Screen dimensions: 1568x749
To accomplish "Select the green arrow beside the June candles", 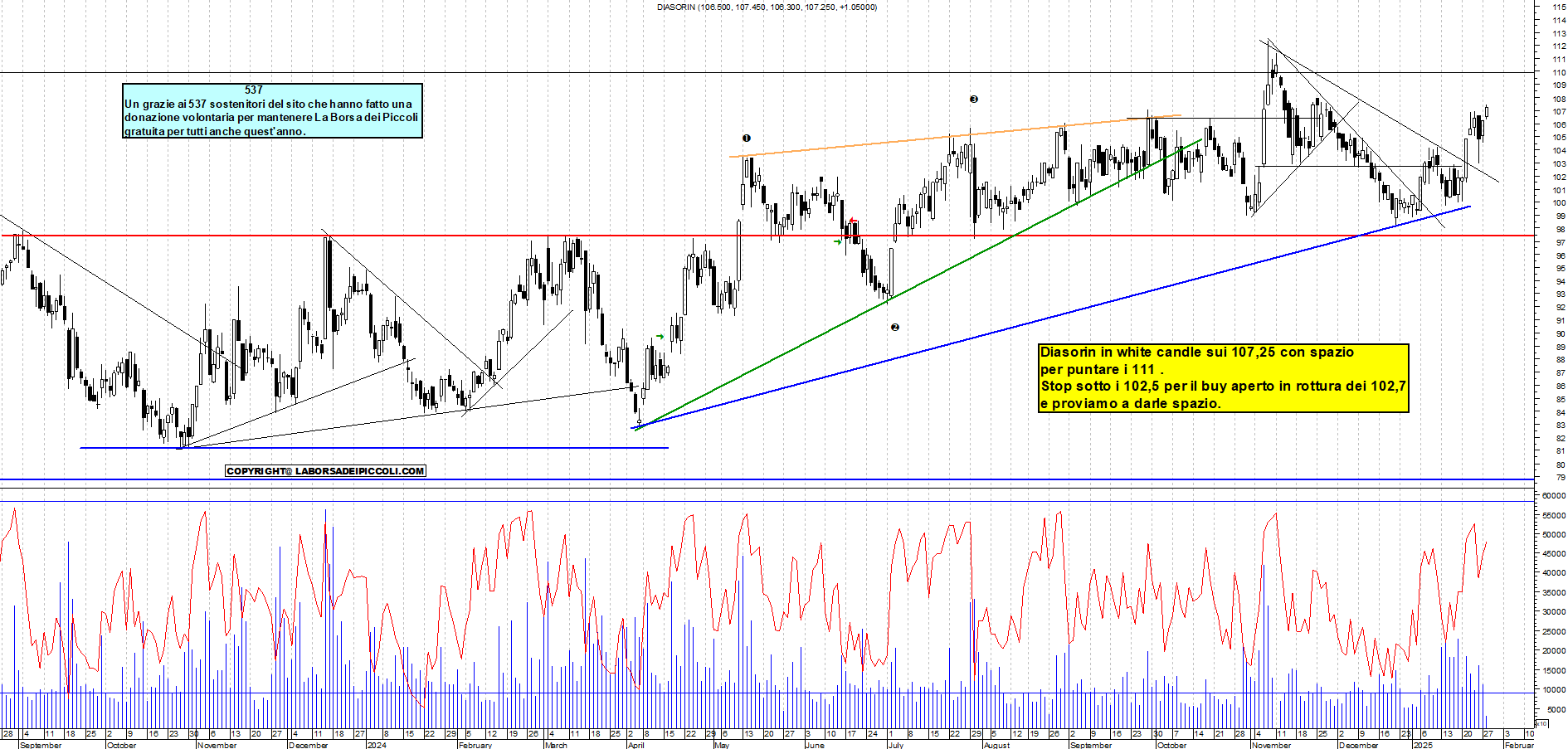I will (x=838, y=241).
